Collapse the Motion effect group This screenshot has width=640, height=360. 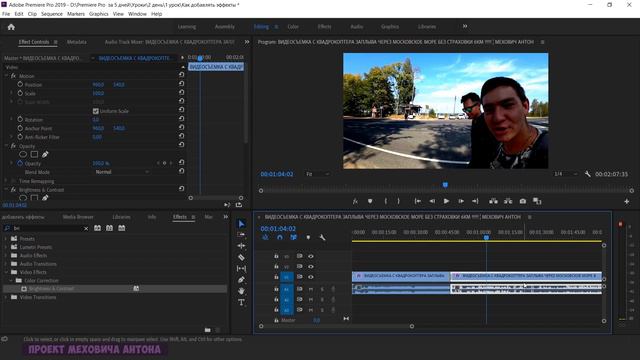click(x=6, y=76)
